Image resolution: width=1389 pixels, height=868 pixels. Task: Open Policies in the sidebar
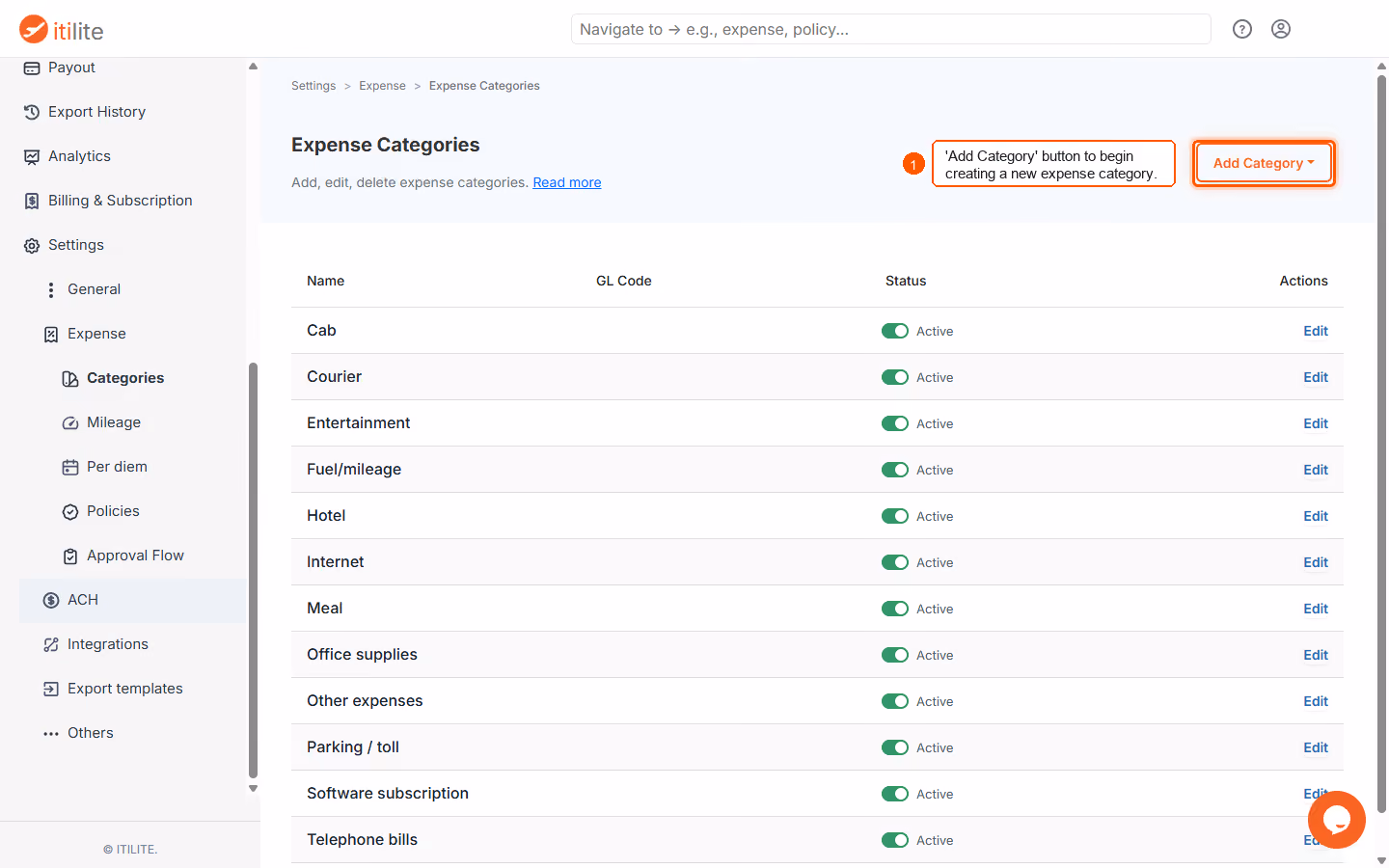click(x=113, y=511)
